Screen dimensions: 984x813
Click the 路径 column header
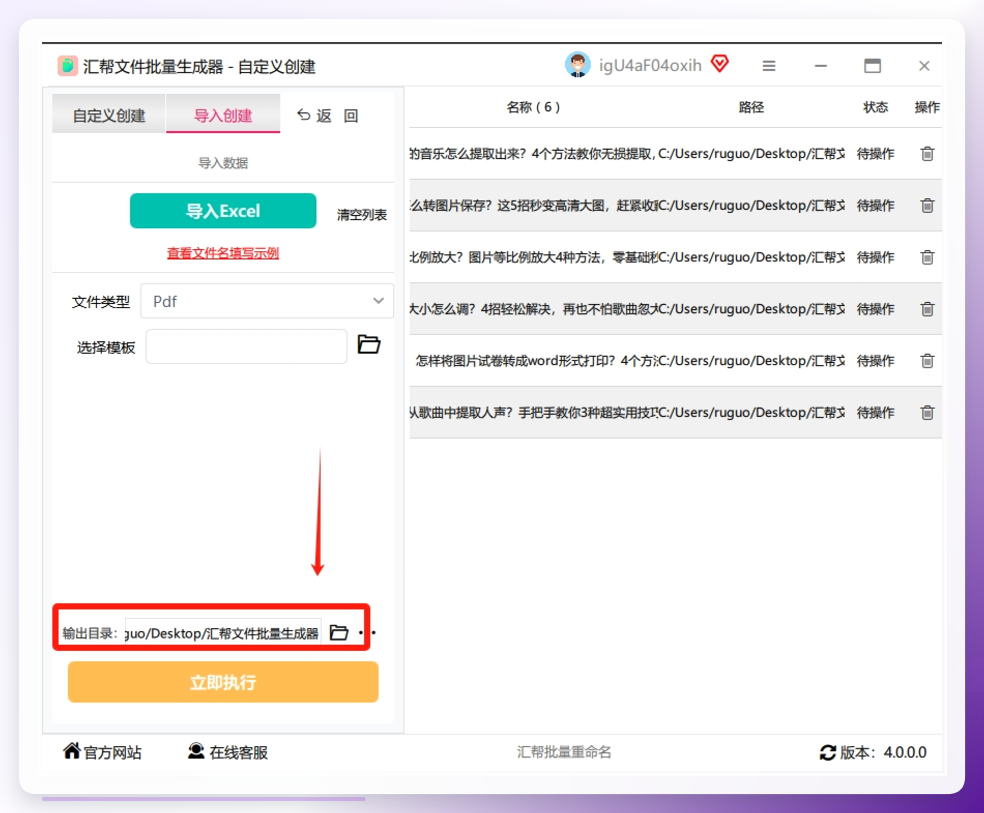[x=751, y=107]
